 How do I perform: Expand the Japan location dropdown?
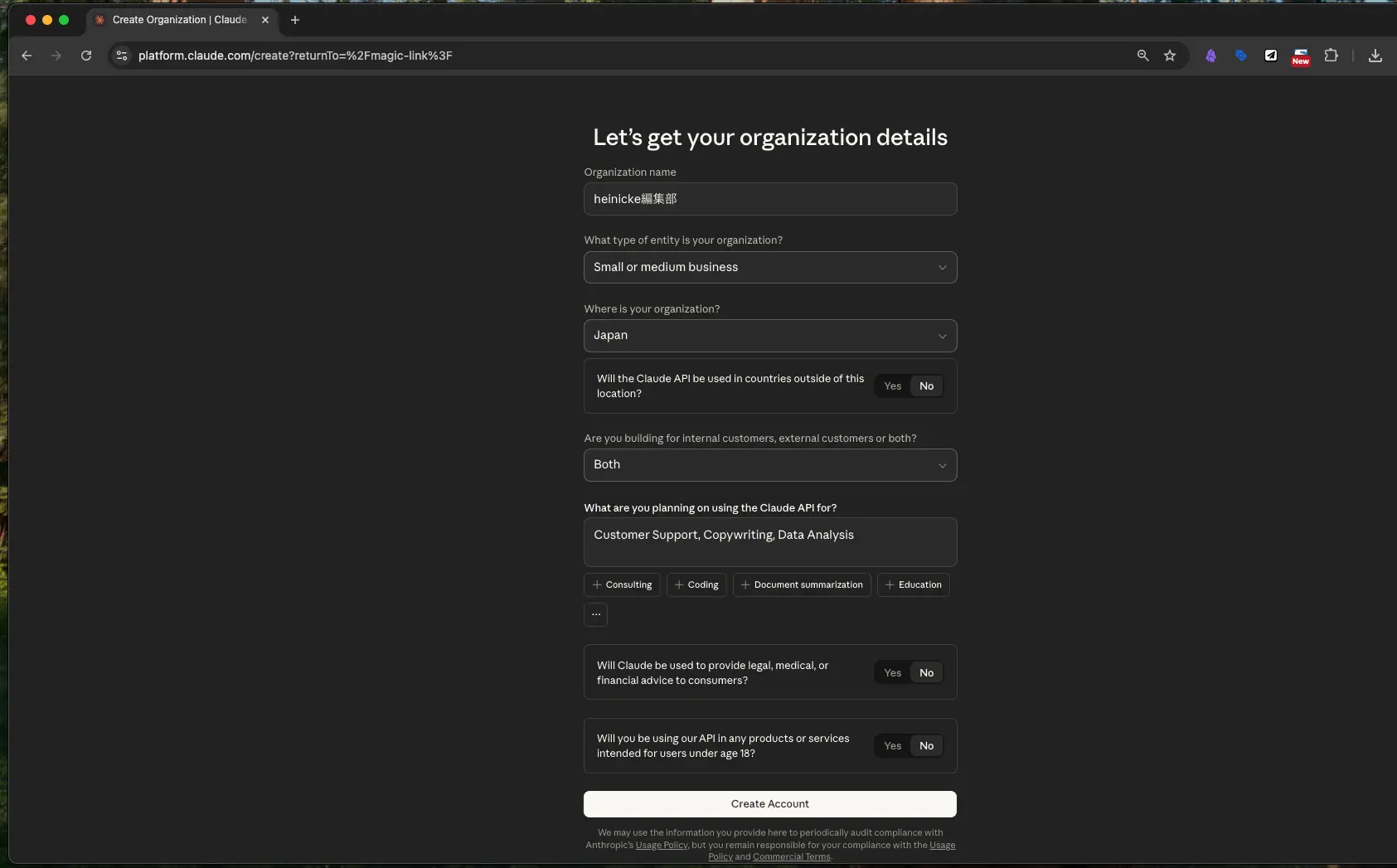(769, 336)
